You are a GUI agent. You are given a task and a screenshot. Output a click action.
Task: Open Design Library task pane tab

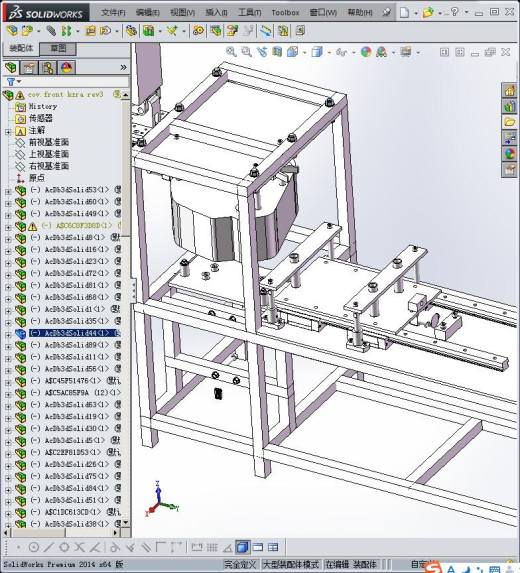pyautogui.click(x=509, y=107)
